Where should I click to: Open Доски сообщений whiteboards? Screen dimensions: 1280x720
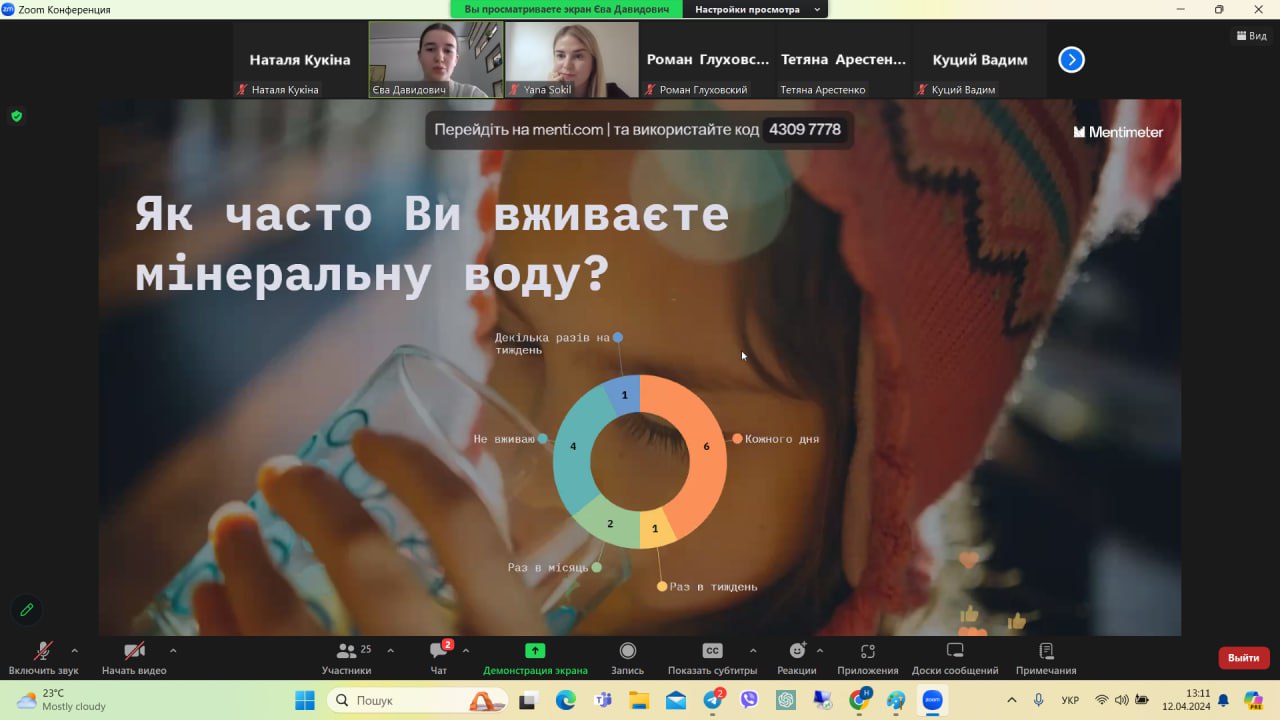point(955,658)
